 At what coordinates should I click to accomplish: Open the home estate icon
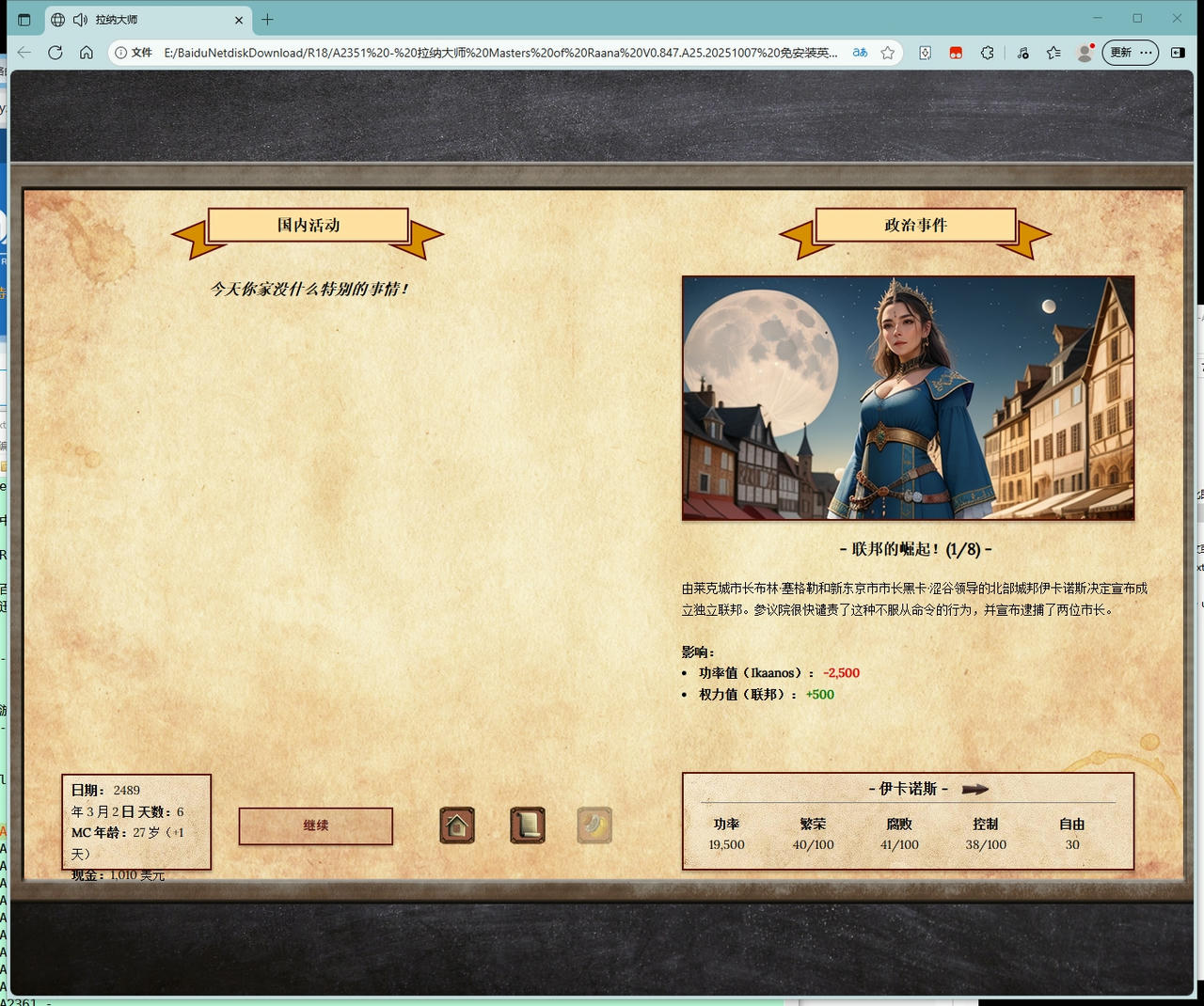(456, 825)
